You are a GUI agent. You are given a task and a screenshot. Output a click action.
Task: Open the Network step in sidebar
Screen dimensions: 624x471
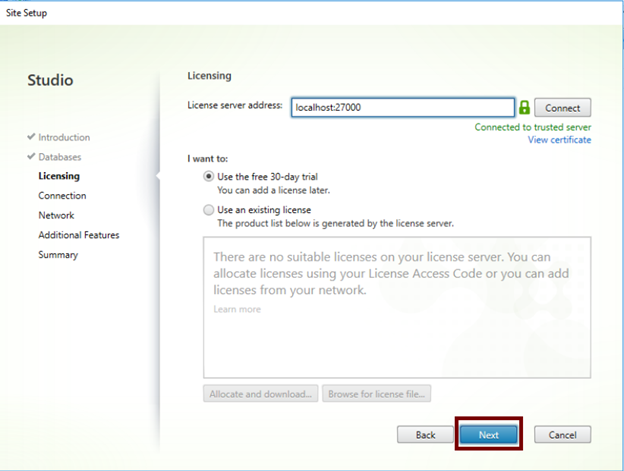(56, 215)
